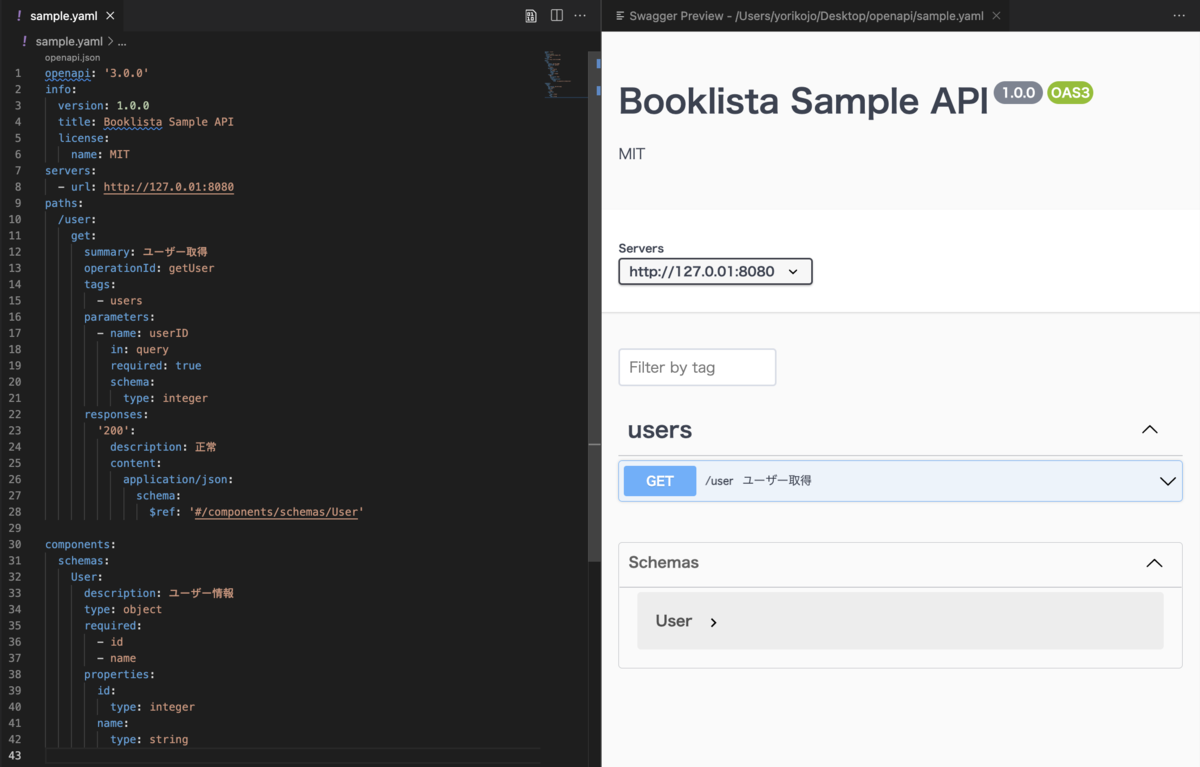This screenshot has height=767, width=1200.
Task: Collapse the users tag section chevron
Action: coord(1150,430)
